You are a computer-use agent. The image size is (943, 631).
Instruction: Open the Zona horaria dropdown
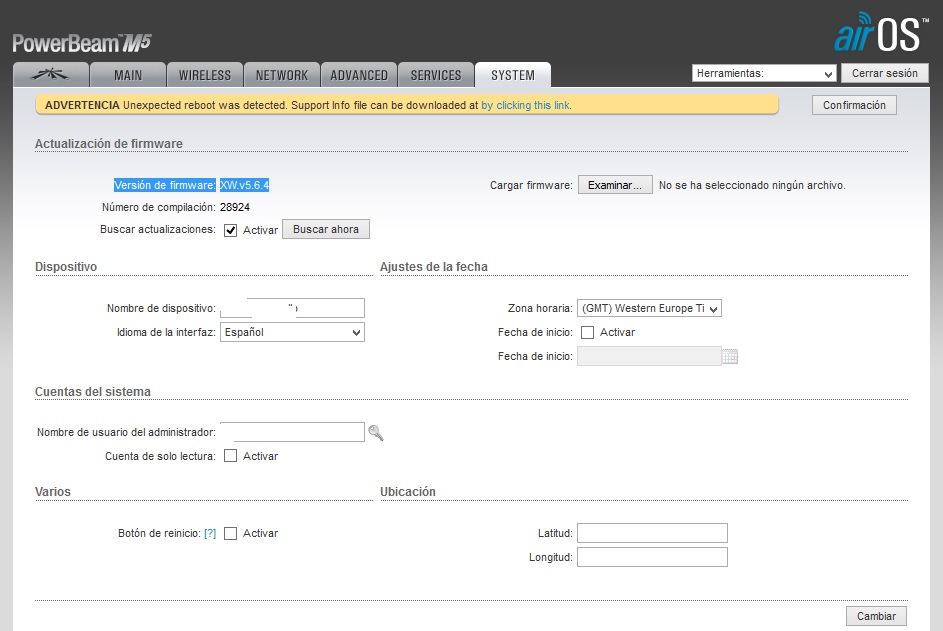click(650, 308)
